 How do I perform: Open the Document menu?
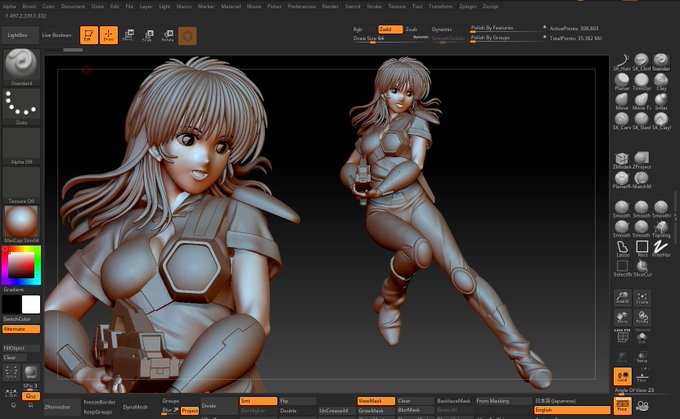coord(73,7)
